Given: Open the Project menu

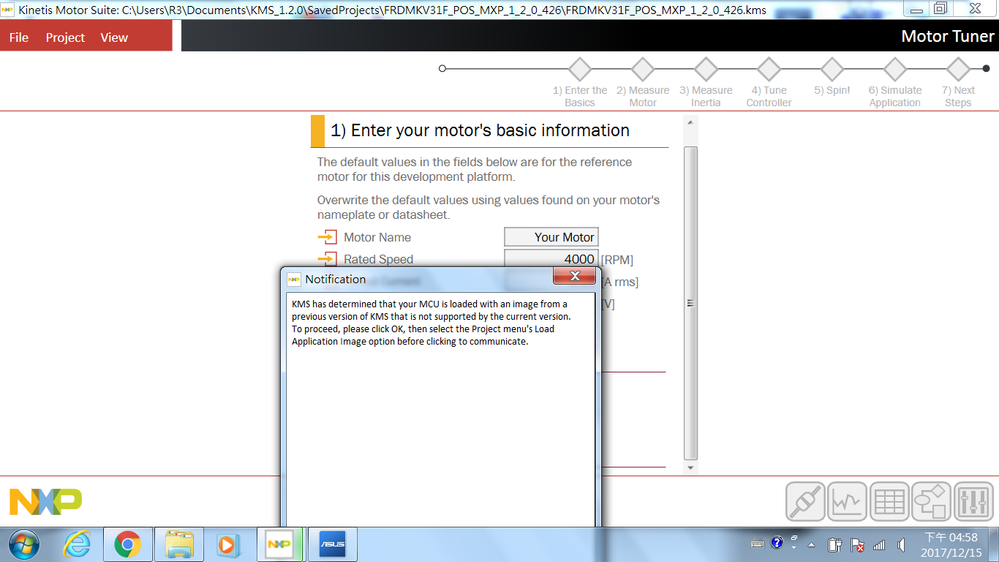Looking at the screenshot, I should click(x=65, y=38).
